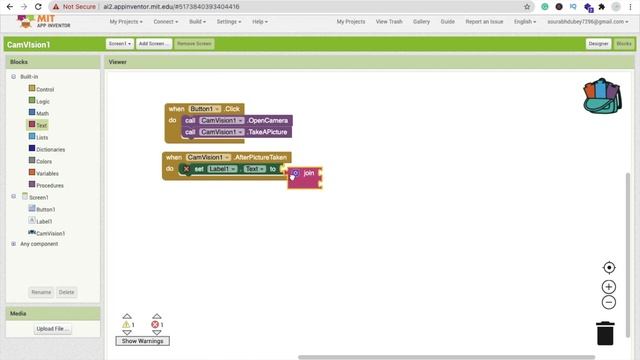The width and height of the screenshot is (640, 360).
Task: Open the Gallery link
Action: (x=421, y=22)
